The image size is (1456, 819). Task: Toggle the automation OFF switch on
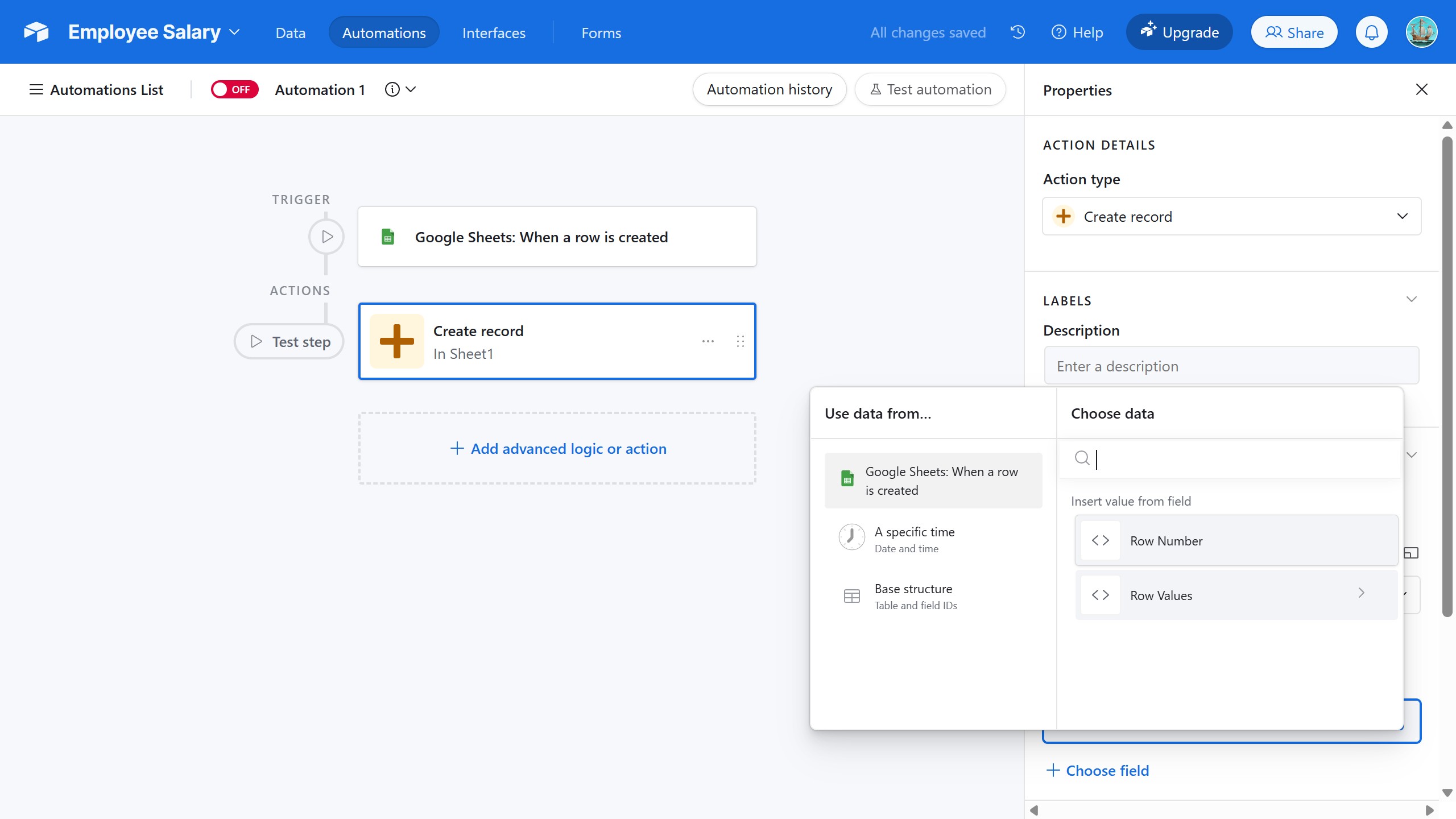coord(234,89)
